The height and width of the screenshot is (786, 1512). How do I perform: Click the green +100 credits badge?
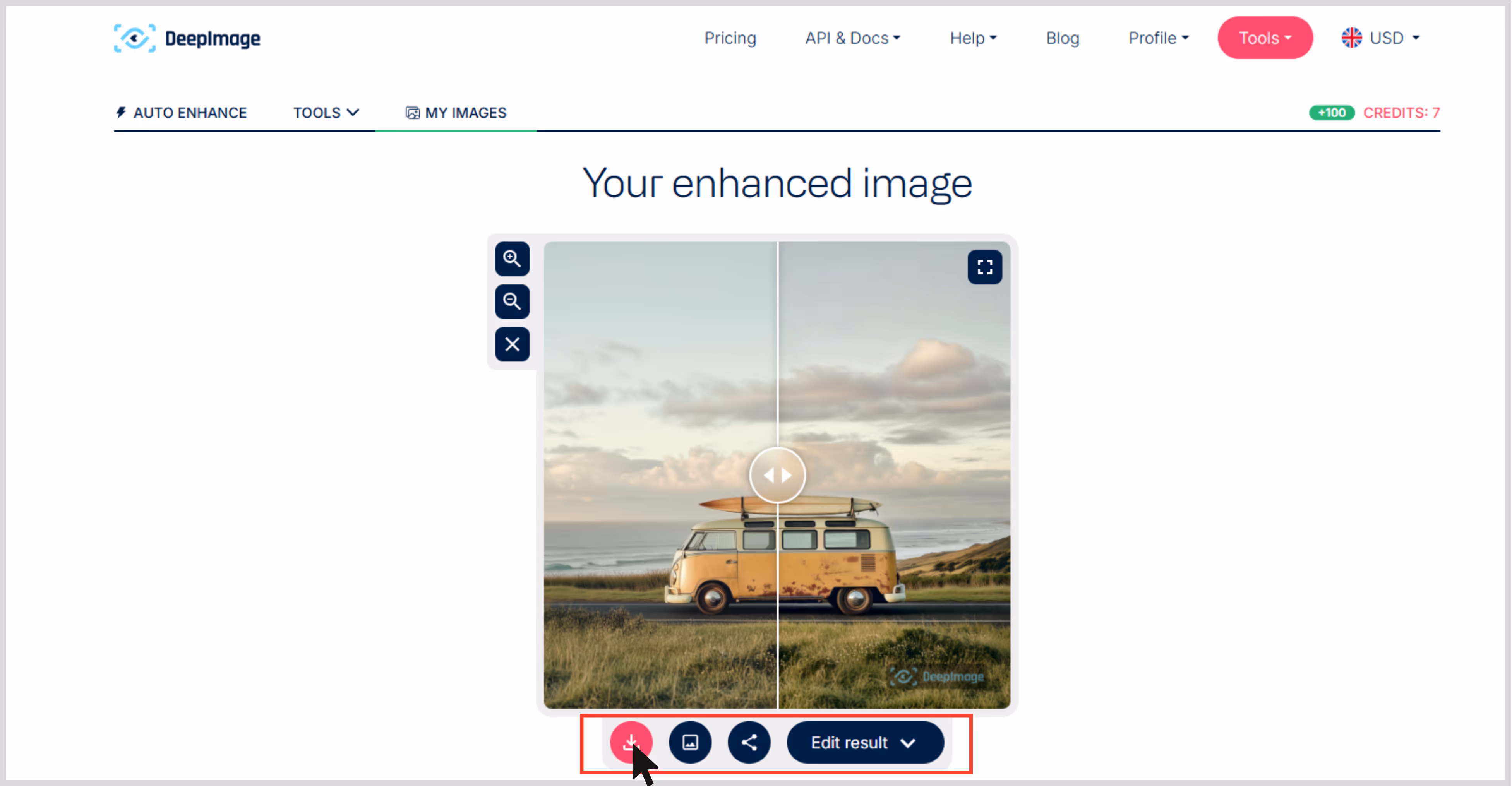tap(1331, 112)
